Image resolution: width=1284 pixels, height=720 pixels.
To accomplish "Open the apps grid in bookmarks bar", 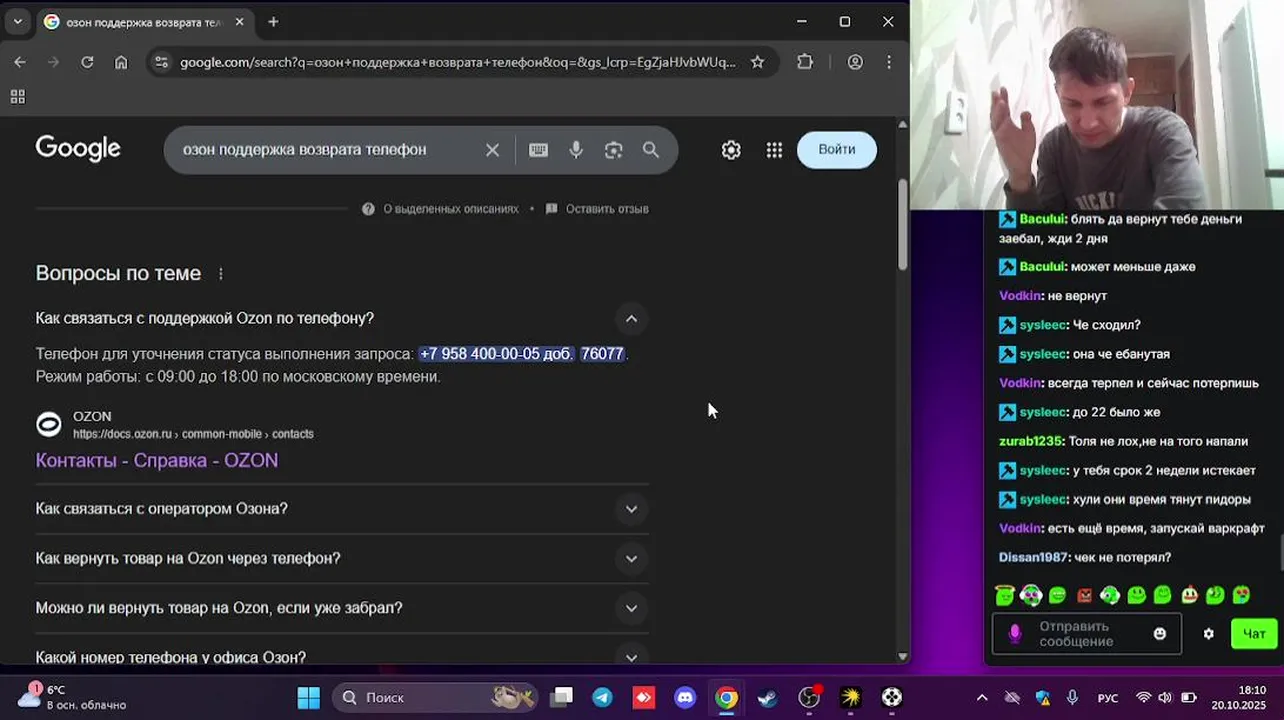I will (17, 97).
